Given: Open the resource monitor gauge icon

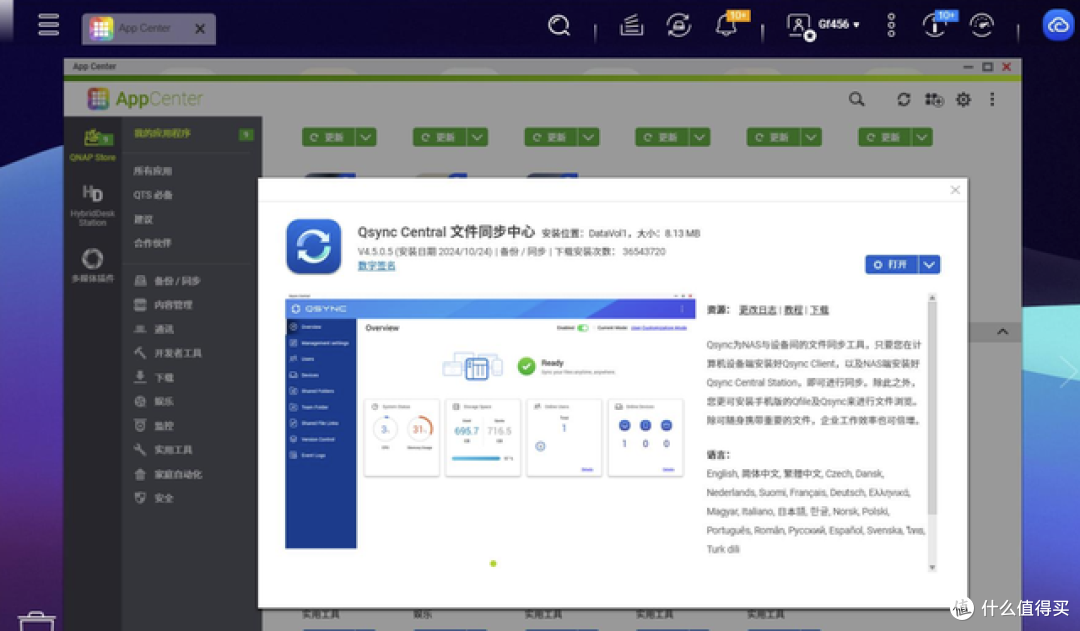Looking at the screenshot, I should coord(982,26).
